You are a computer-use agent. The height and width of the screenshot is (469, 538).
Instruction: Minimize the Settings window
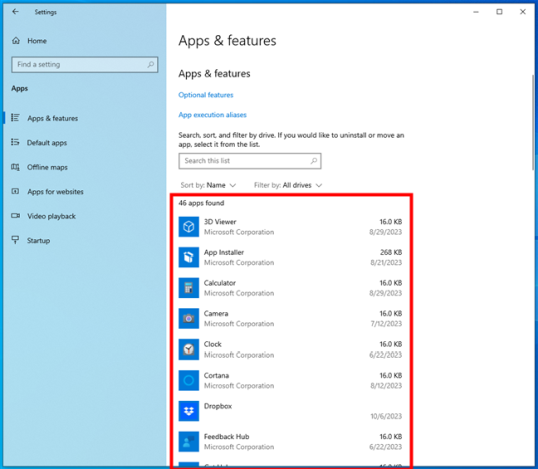coord(476,12)
